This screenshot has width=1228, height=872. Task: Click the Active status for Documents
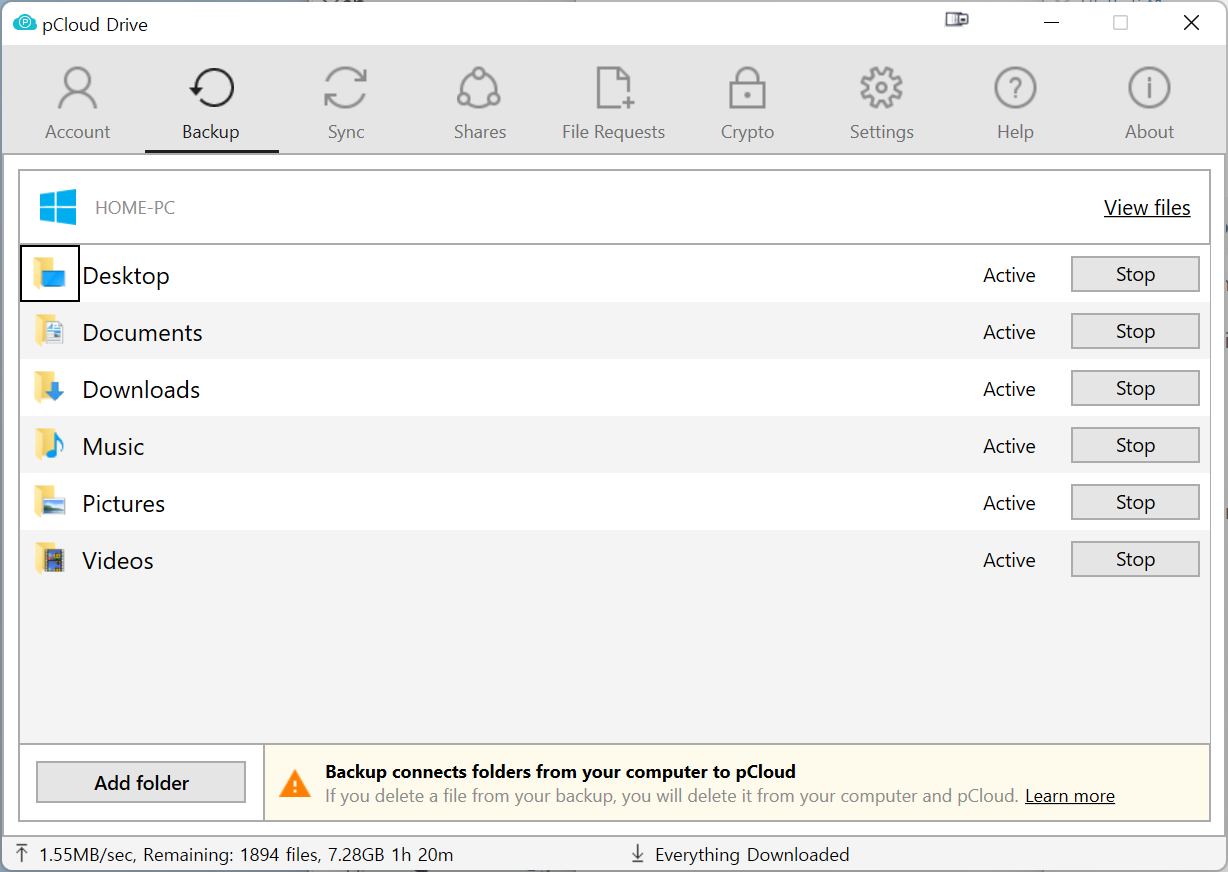[x=1009, y=332]
